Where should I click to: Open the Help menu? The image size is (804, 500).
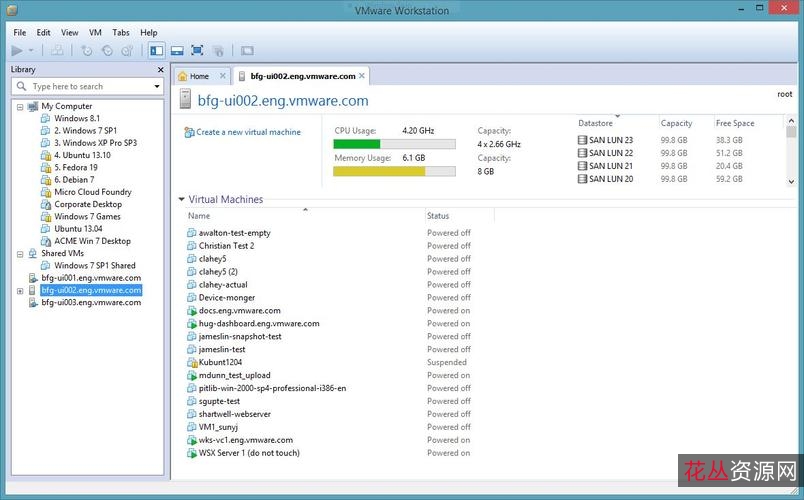click(x=149, y=32)
